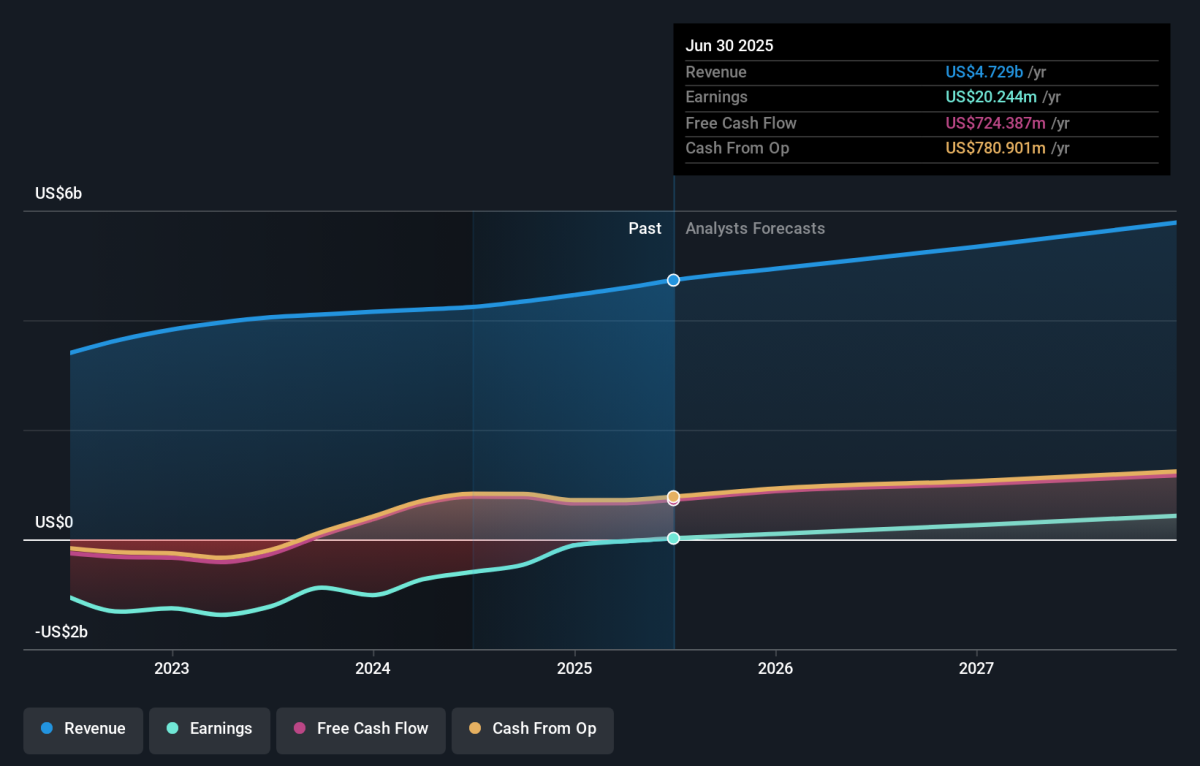The image size is (1200, 766).
Task: Click the 2023 x-axis label
Action: (172, 667)
